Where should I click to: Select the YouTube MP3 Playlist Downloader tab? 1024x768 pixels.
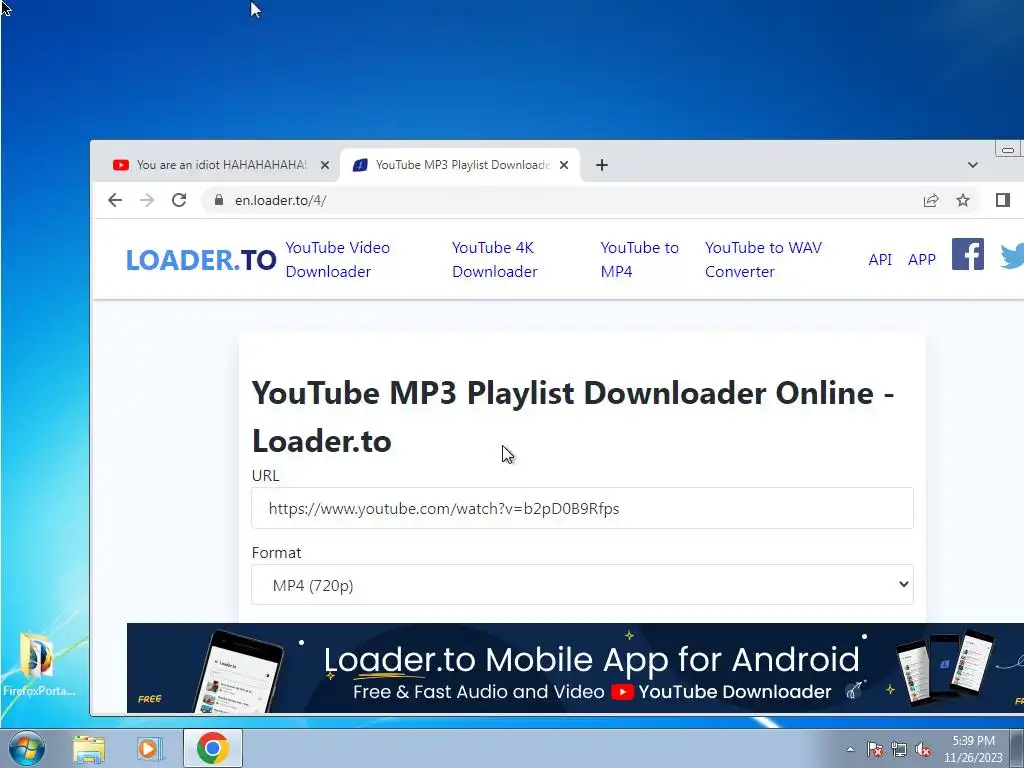pyautogui.click(x=460, y=165)
